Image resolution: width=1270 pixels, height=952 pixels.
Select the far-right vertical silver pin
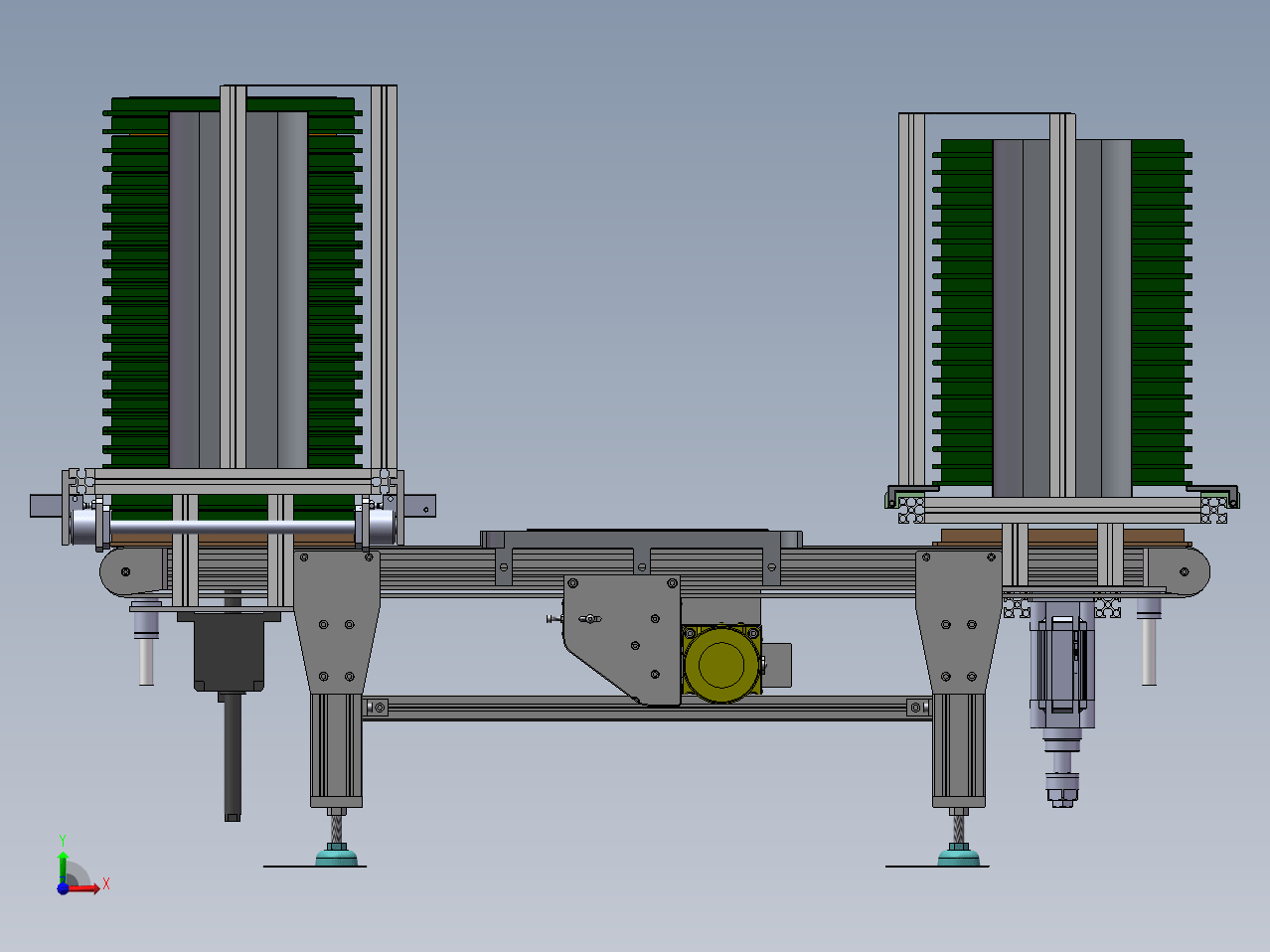[1150, 640]
